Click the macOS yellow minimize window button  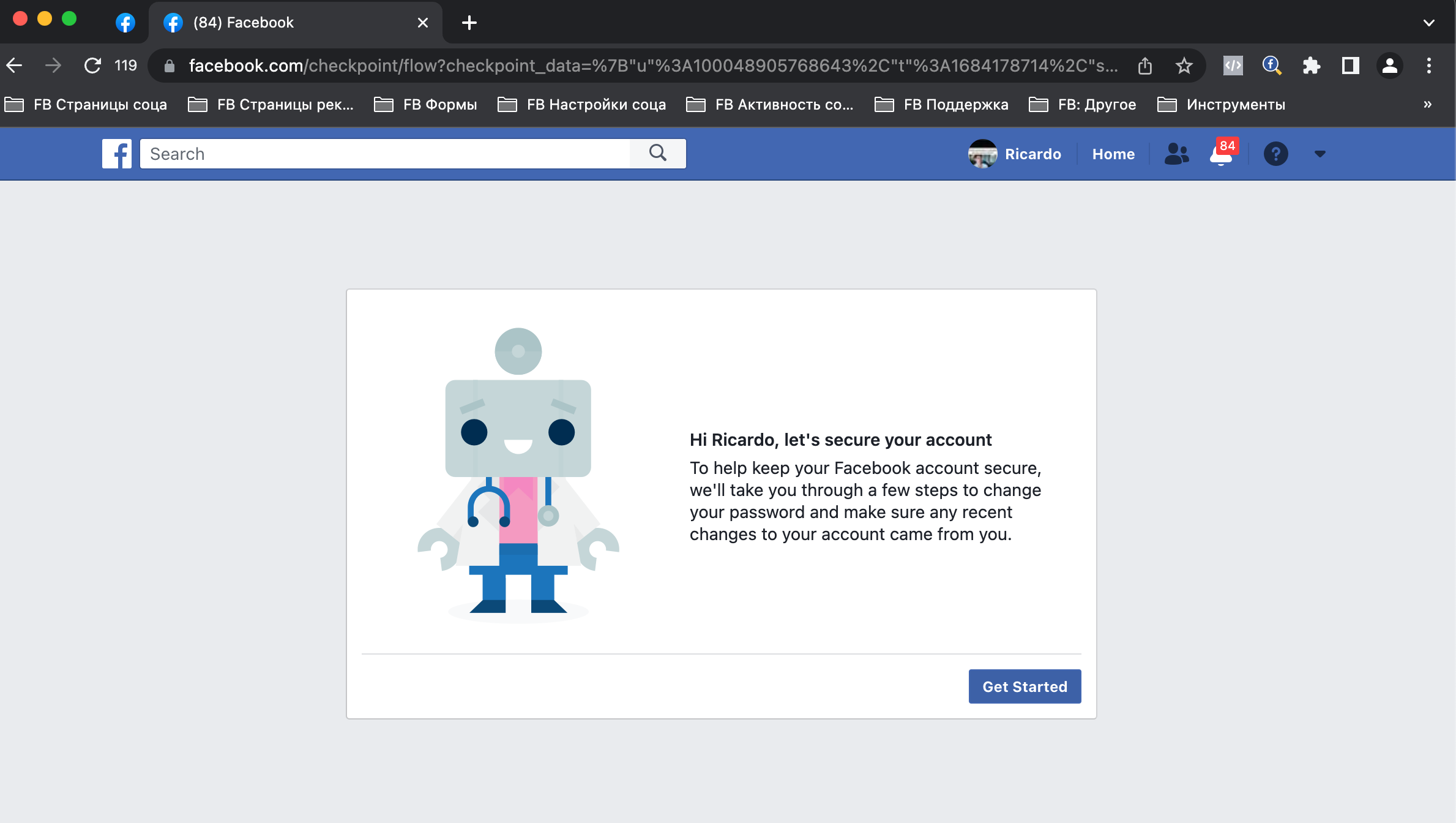pos(45,19)
